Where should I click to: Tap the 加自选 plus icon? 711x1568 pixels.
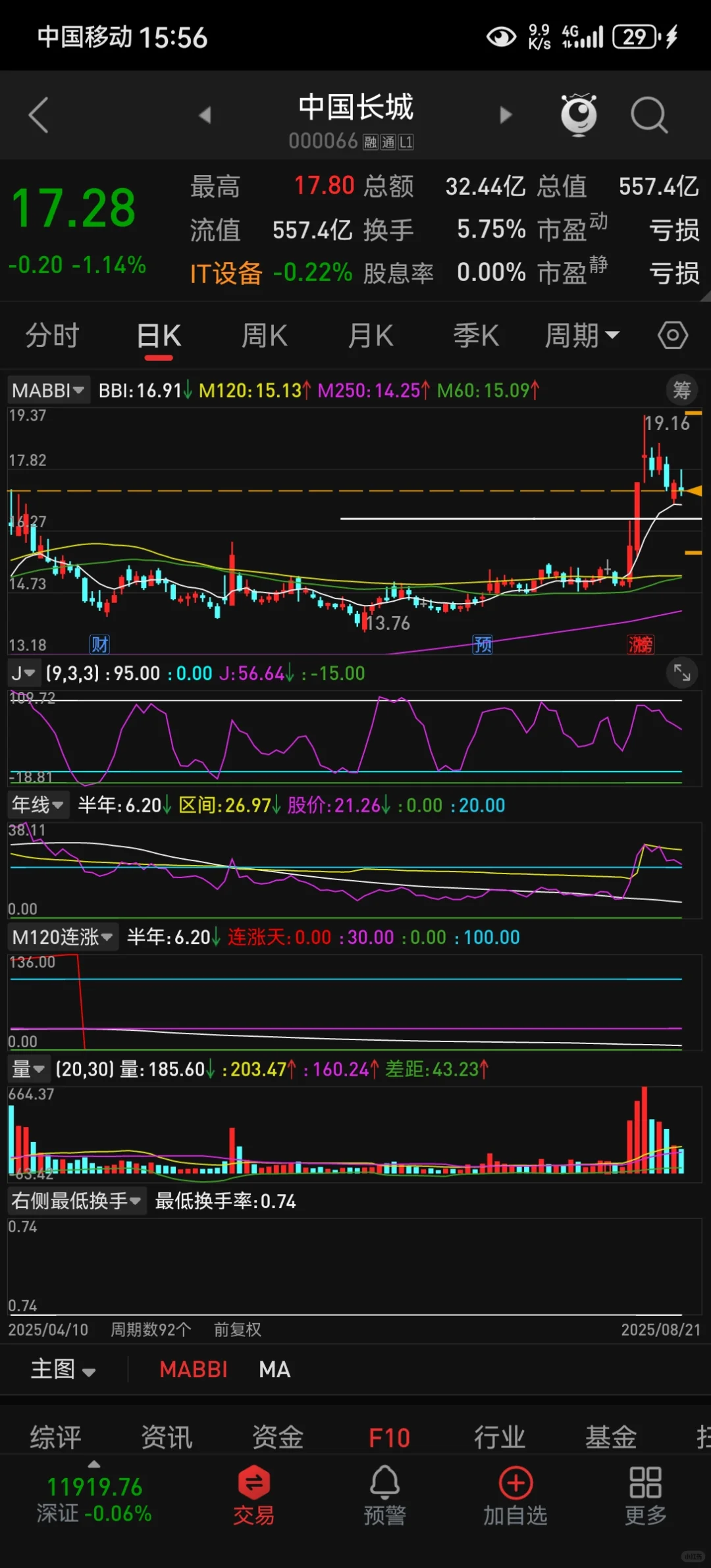point(515,1496)
